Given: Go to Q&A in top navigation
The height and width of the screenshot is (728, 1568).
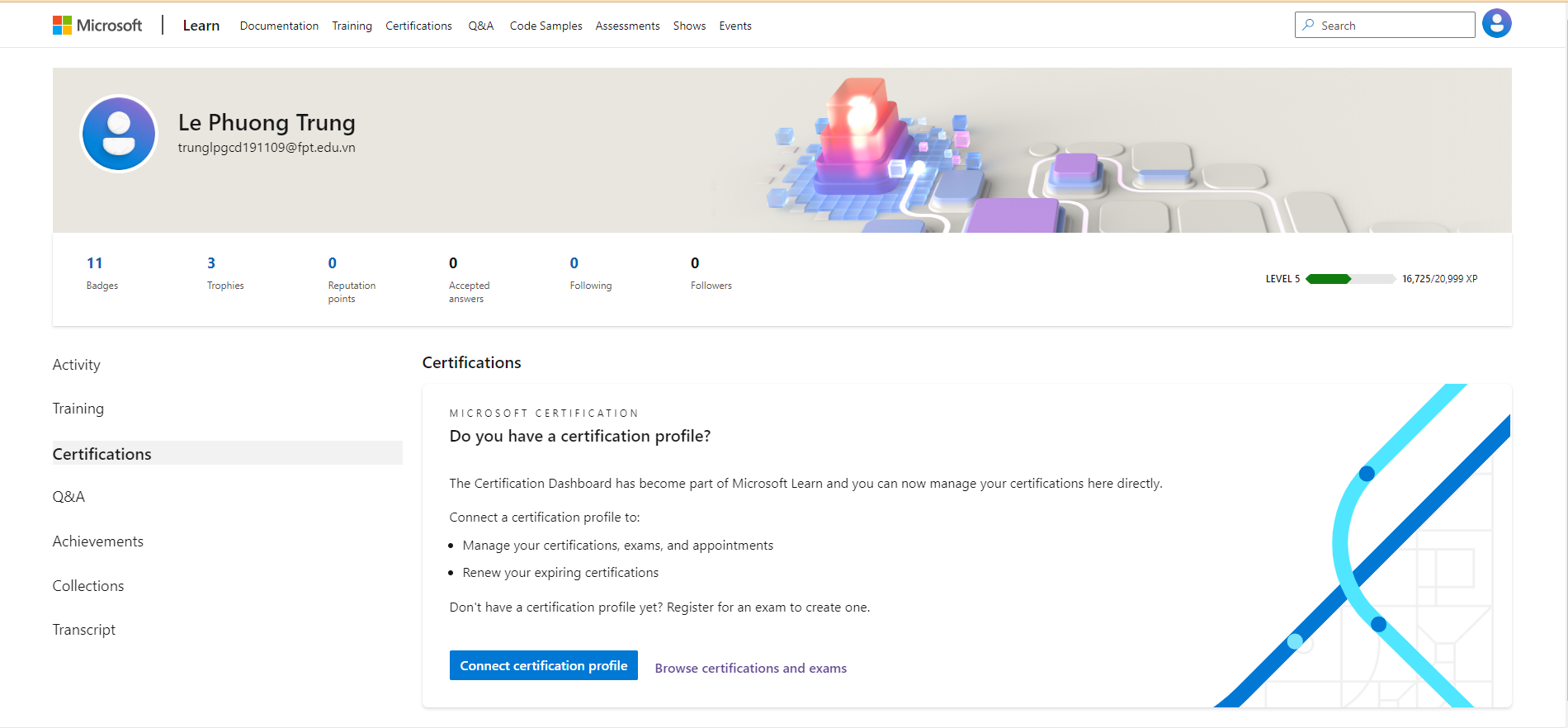Looking at the screenshot, I should click(x=481, y=26).
